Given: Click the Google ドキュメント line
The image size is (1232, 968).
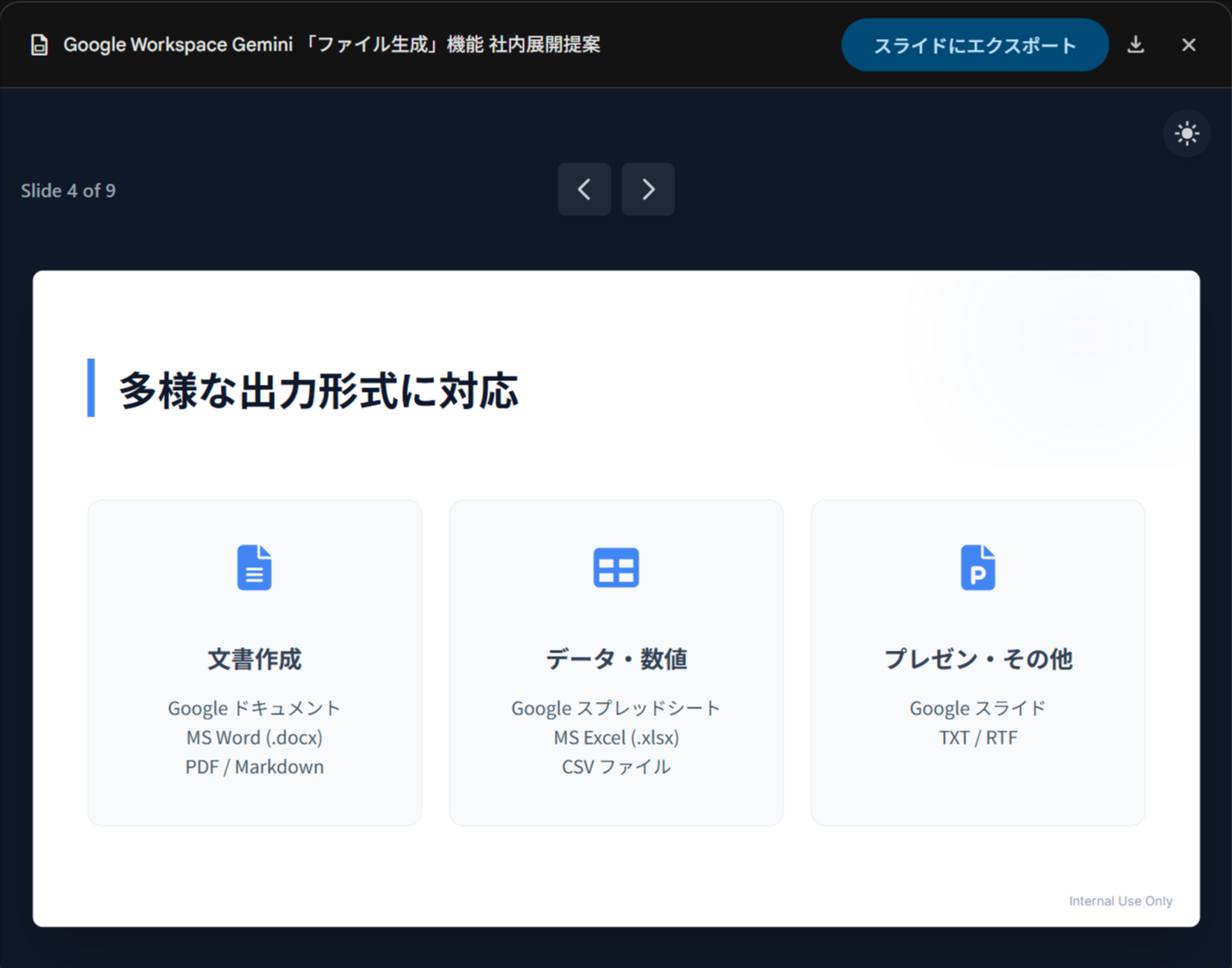Looking at the screenshot, I should 254,708.
